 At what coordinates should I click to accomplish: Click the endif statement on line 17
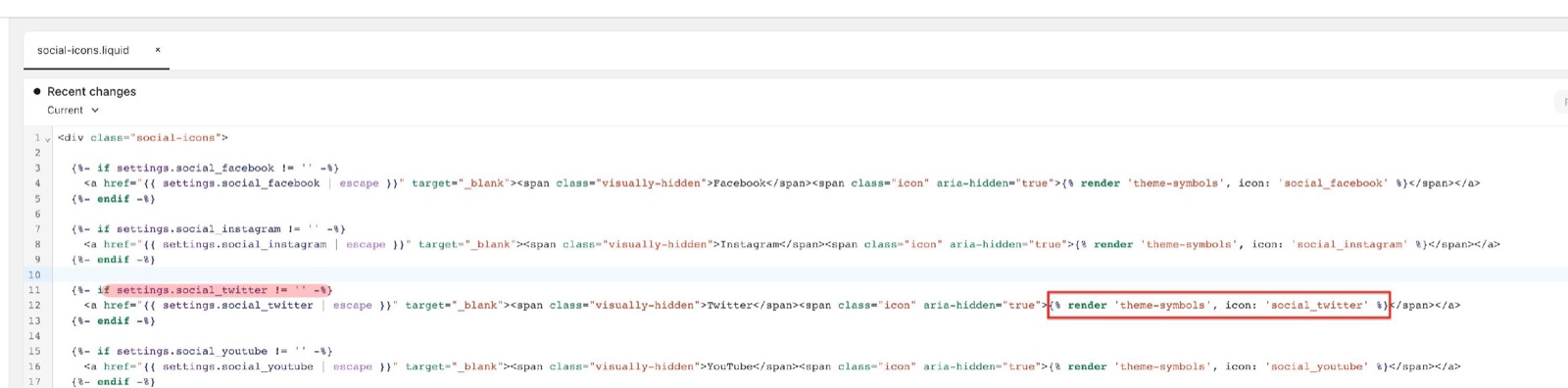pyautogui.click(x=113, y=382)
